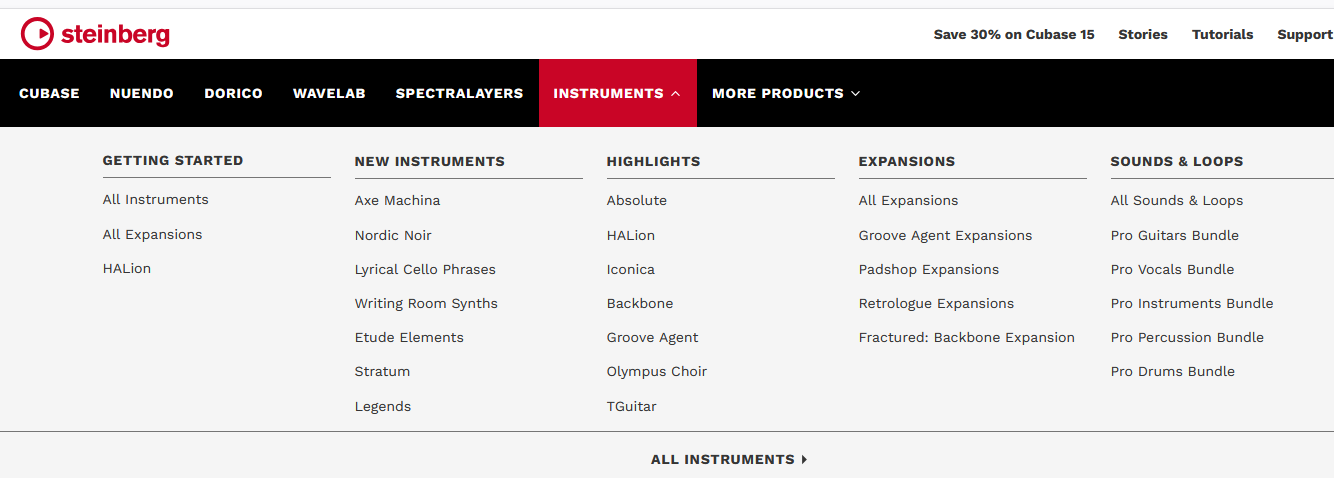Image resolution: width=1334 pixels, height=478 pixels.
Task: Click the All Instruments footer arrow link
Action: (x=729, y=460)
